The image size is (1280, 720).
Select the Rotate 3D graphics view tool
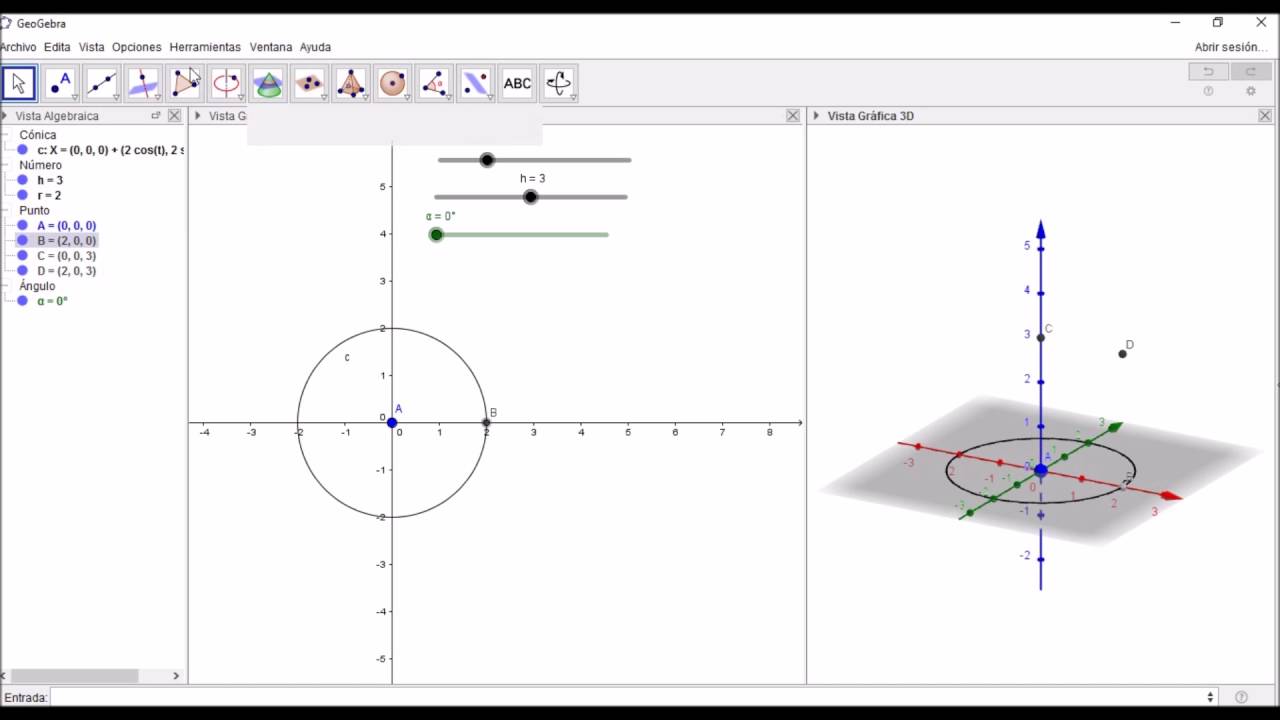(x=558, y=84)
